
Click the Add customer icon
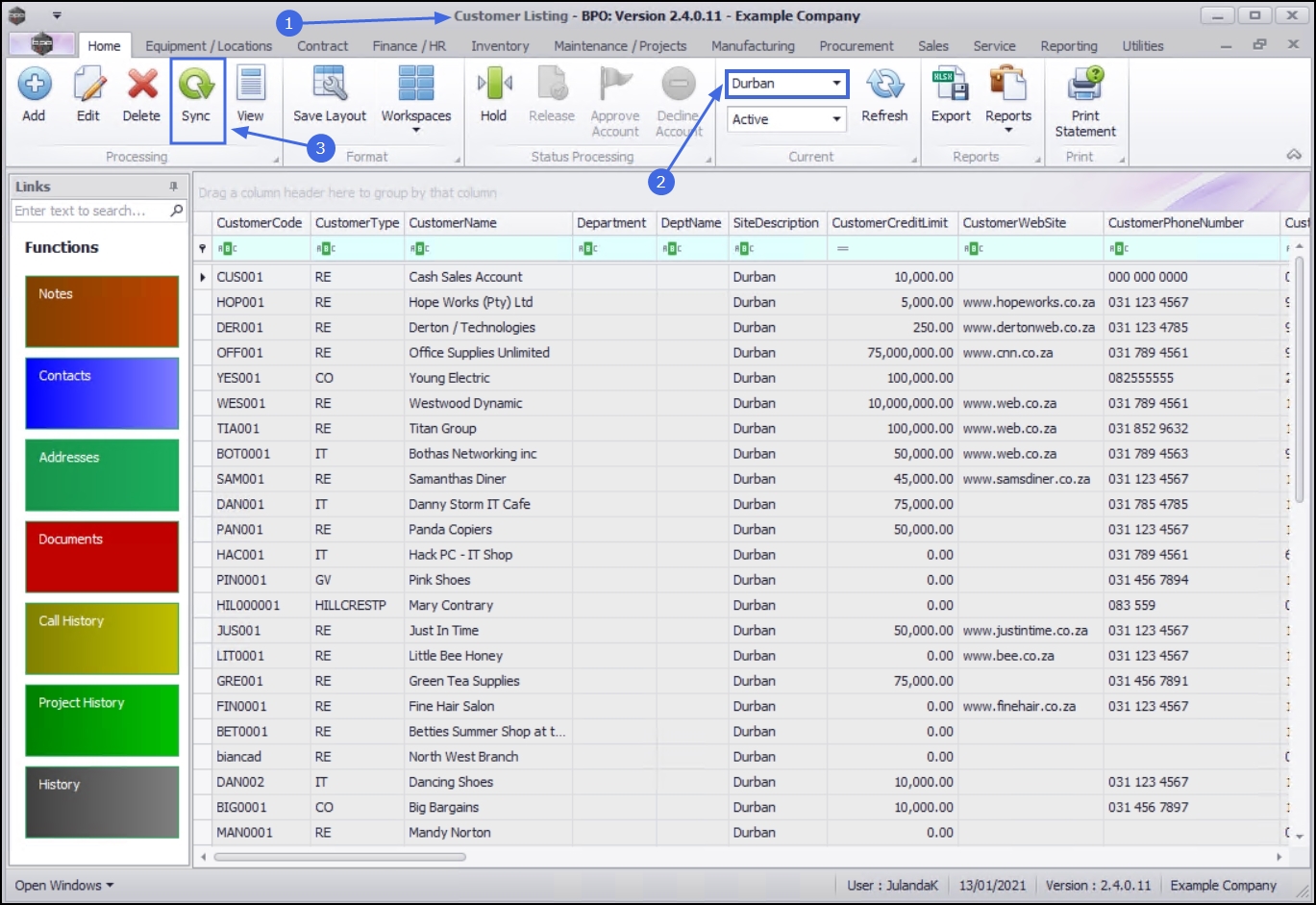(x=35, y=85)
